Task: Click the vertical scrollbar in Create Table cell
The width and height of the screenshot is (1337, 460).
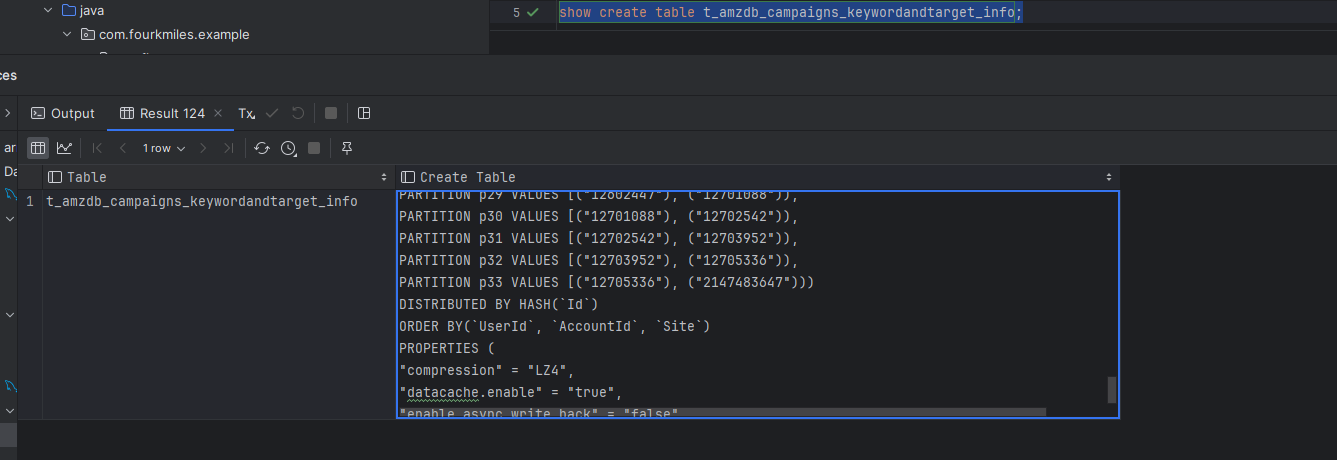Action: (x=1112, y=389)
